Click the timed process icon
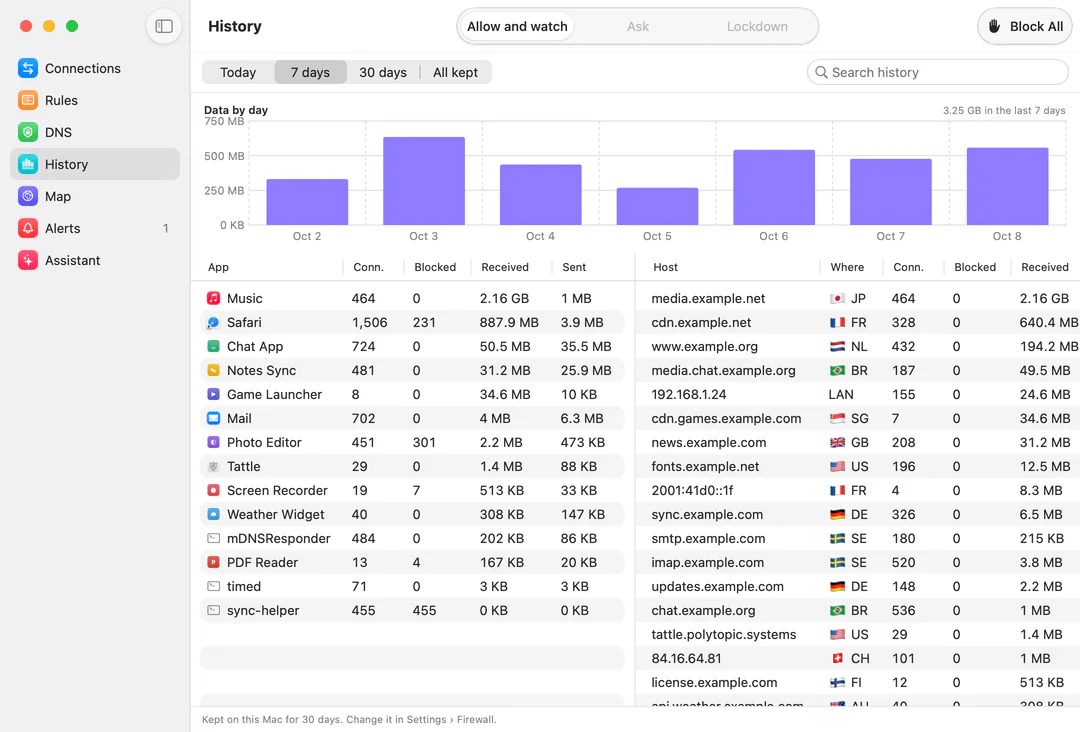The width and height of the screenshot is (1080, 732). [x=214, y=587]
